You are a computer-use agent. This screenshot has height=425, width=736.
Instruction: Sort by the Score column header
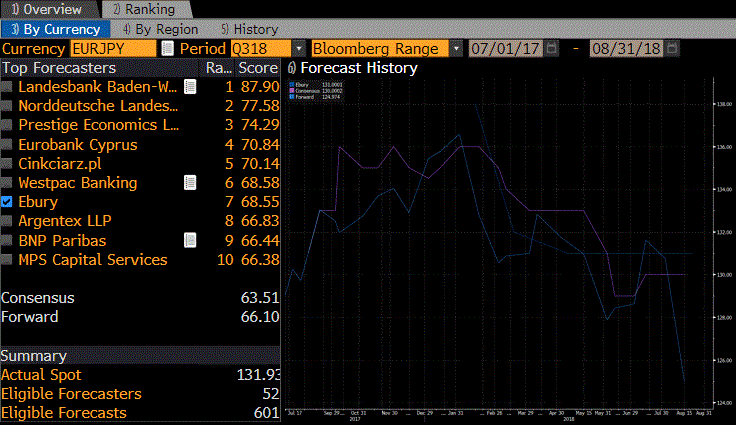tap(258, 68)
